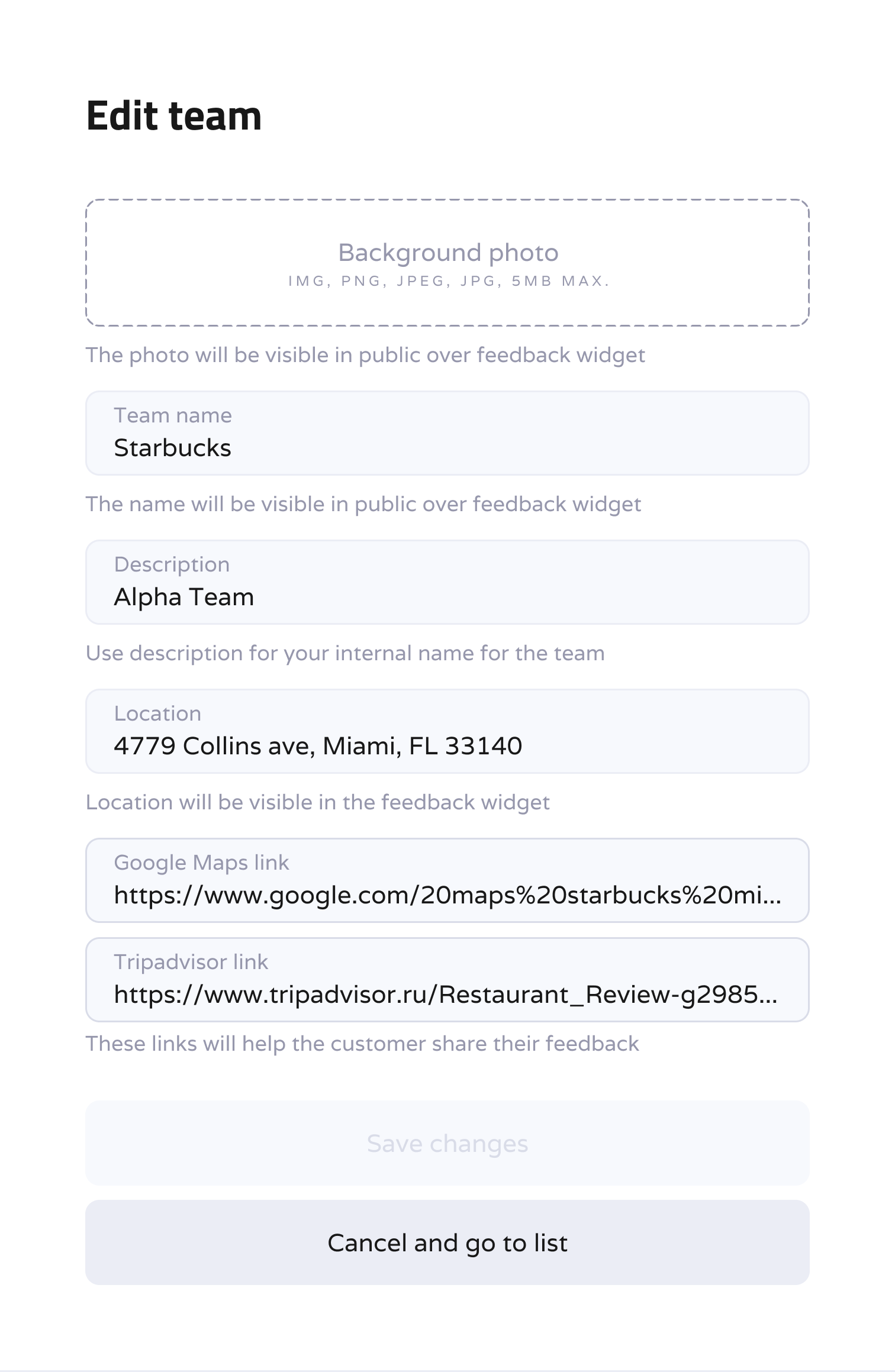
Task: Click the name visibility helper text
Action: coord(363,504)
